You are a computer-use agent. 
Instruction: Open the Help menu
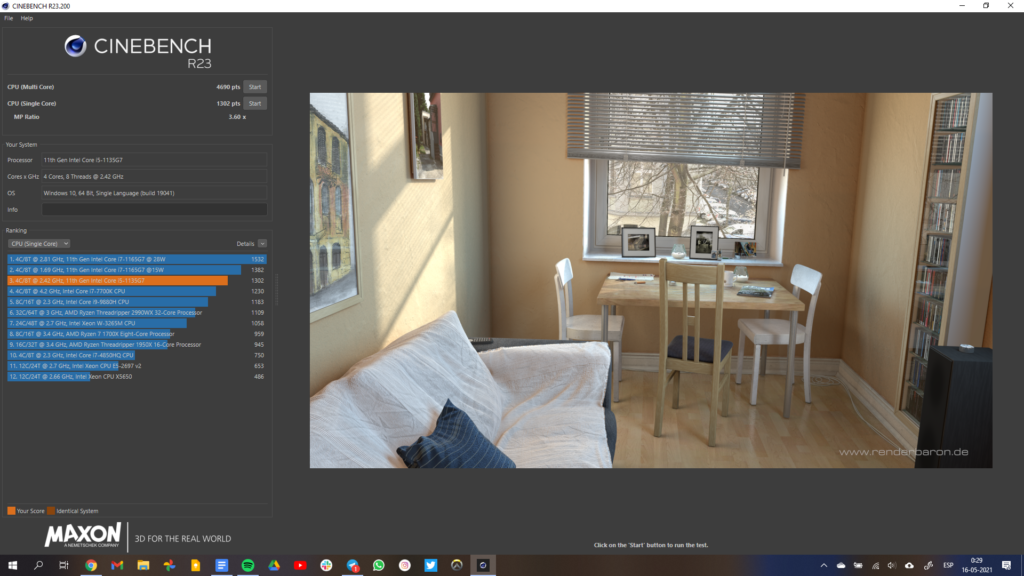pos(27,18)
